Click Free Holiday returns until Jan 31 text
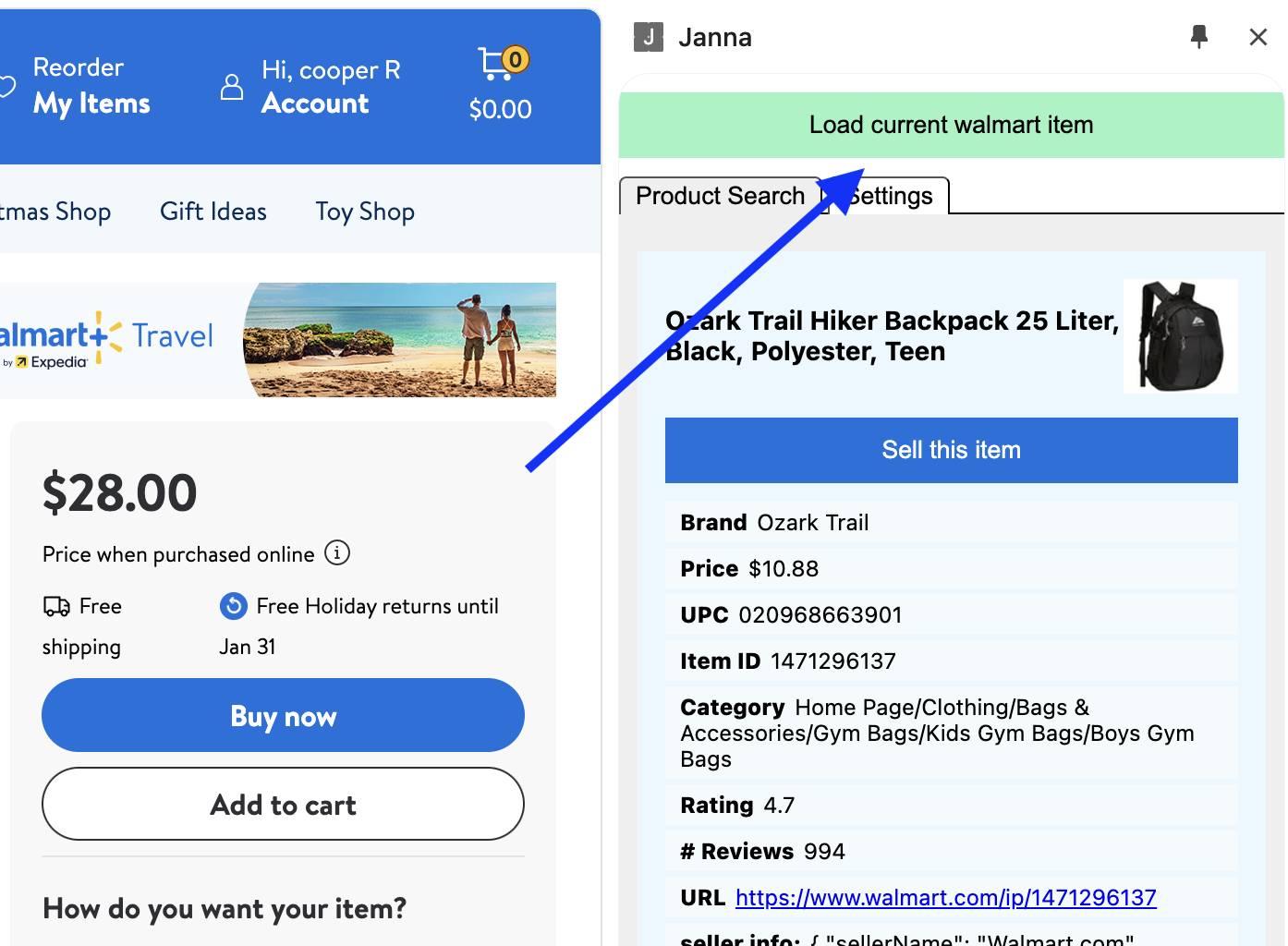The width and height of the screenshot is (1288, 946). 360,626
